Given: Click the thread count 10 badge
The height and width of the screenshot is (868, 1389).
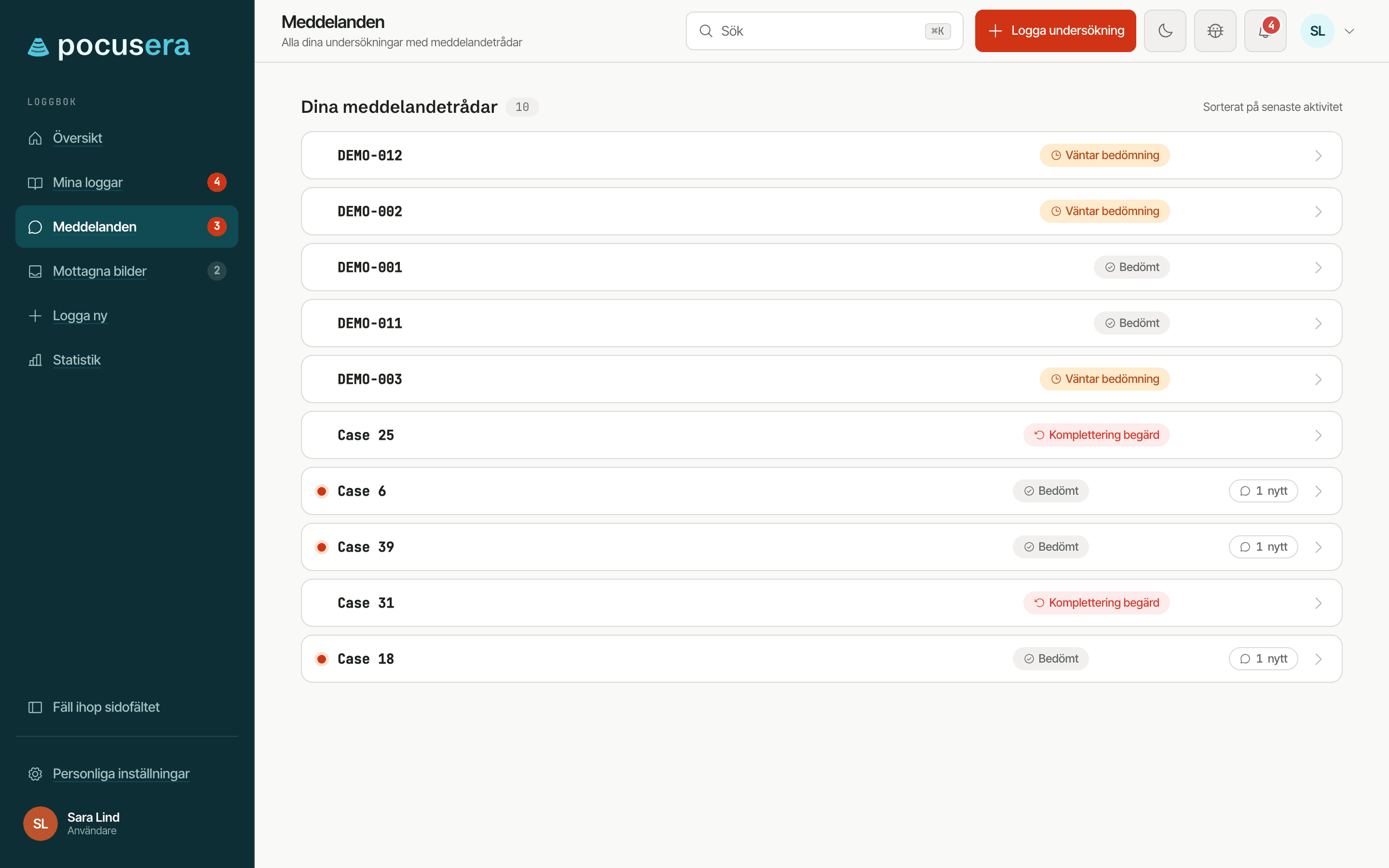Looking at the screenshot, I should [522, 107].
